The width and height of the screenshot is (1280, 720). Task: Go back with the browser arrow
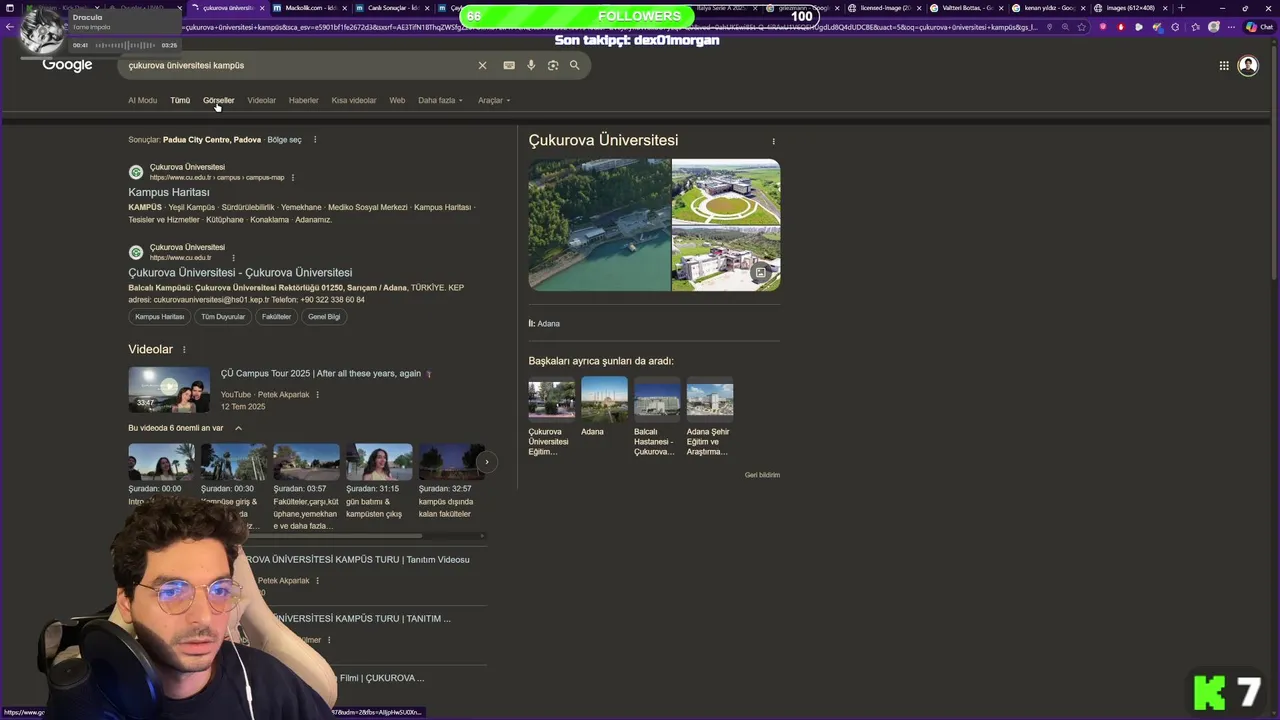click(9, 27)
